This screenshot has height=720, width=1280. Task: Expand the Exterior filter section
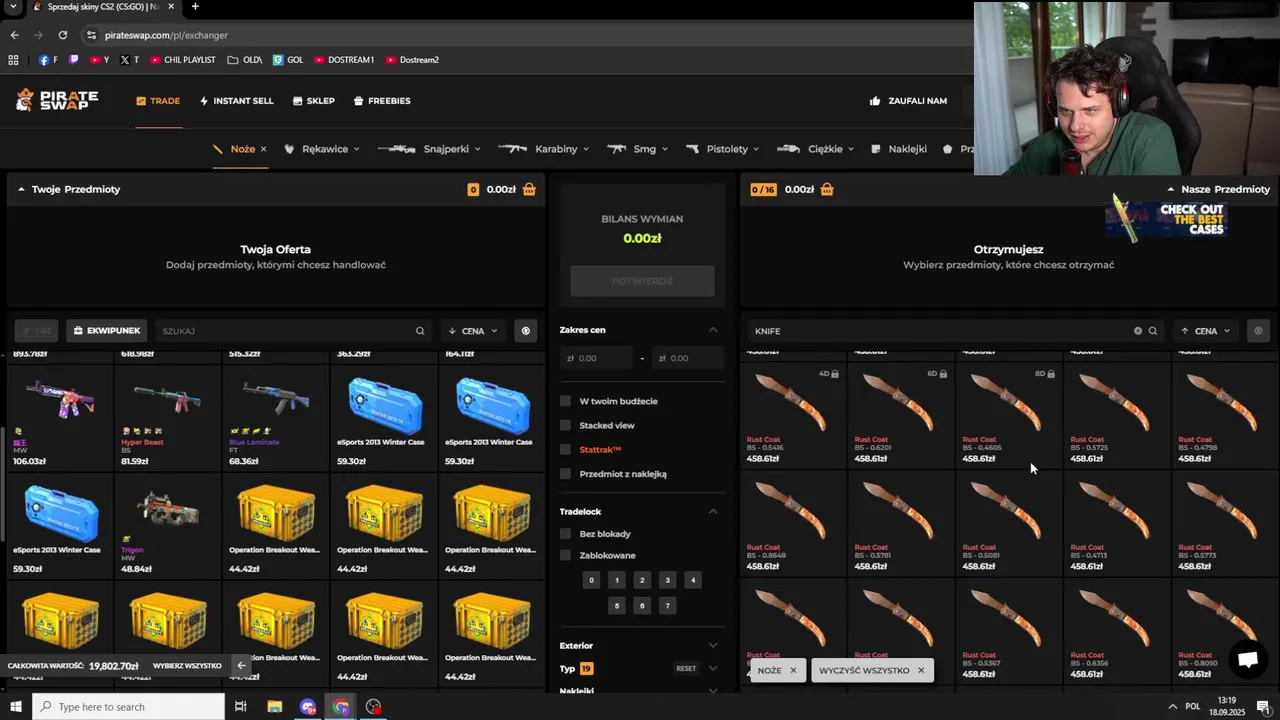713,645
